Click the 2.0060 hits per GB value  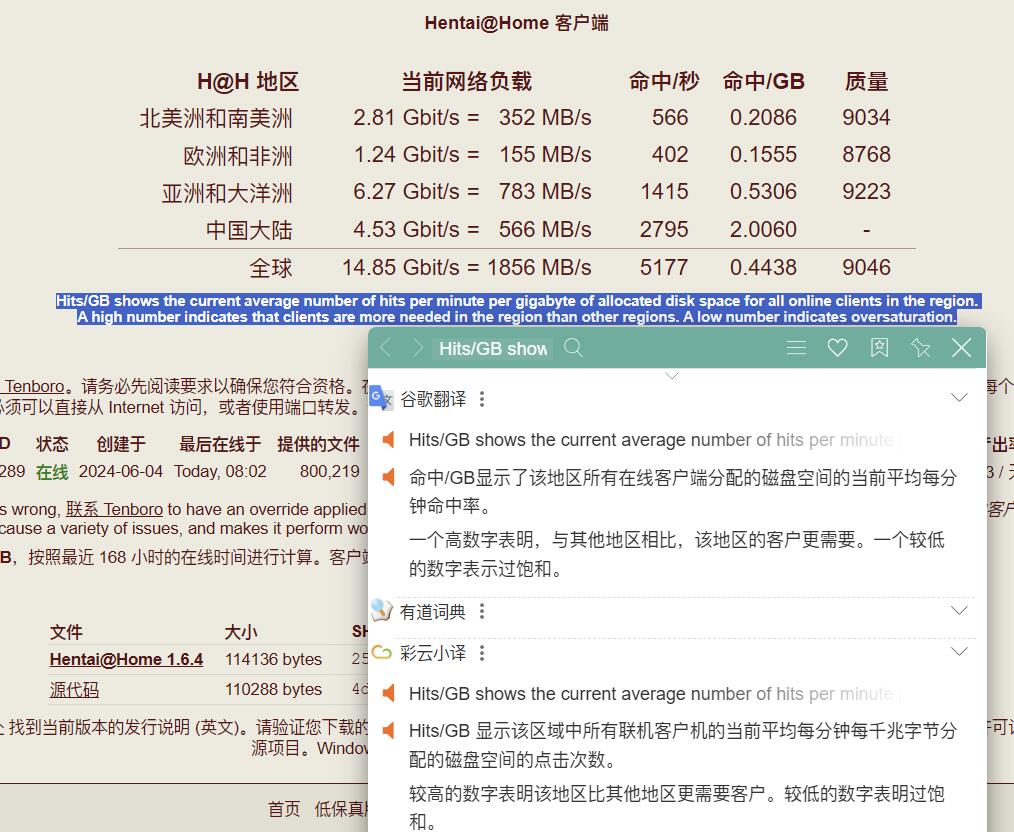[x=763, y=229]
